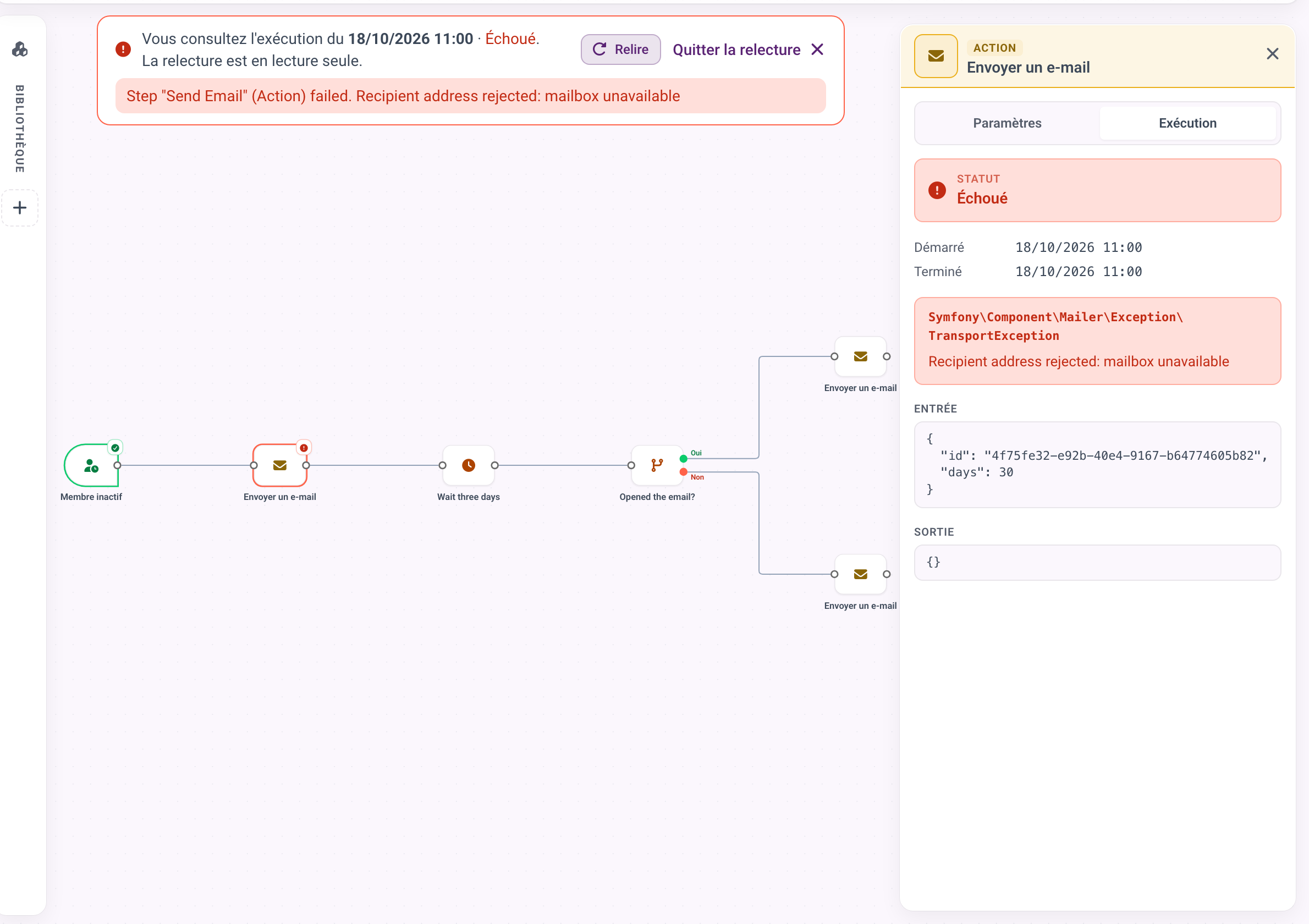Open the Bibliothèque add plus button
Screen dimensions: 1309x924
coord(20,207)
